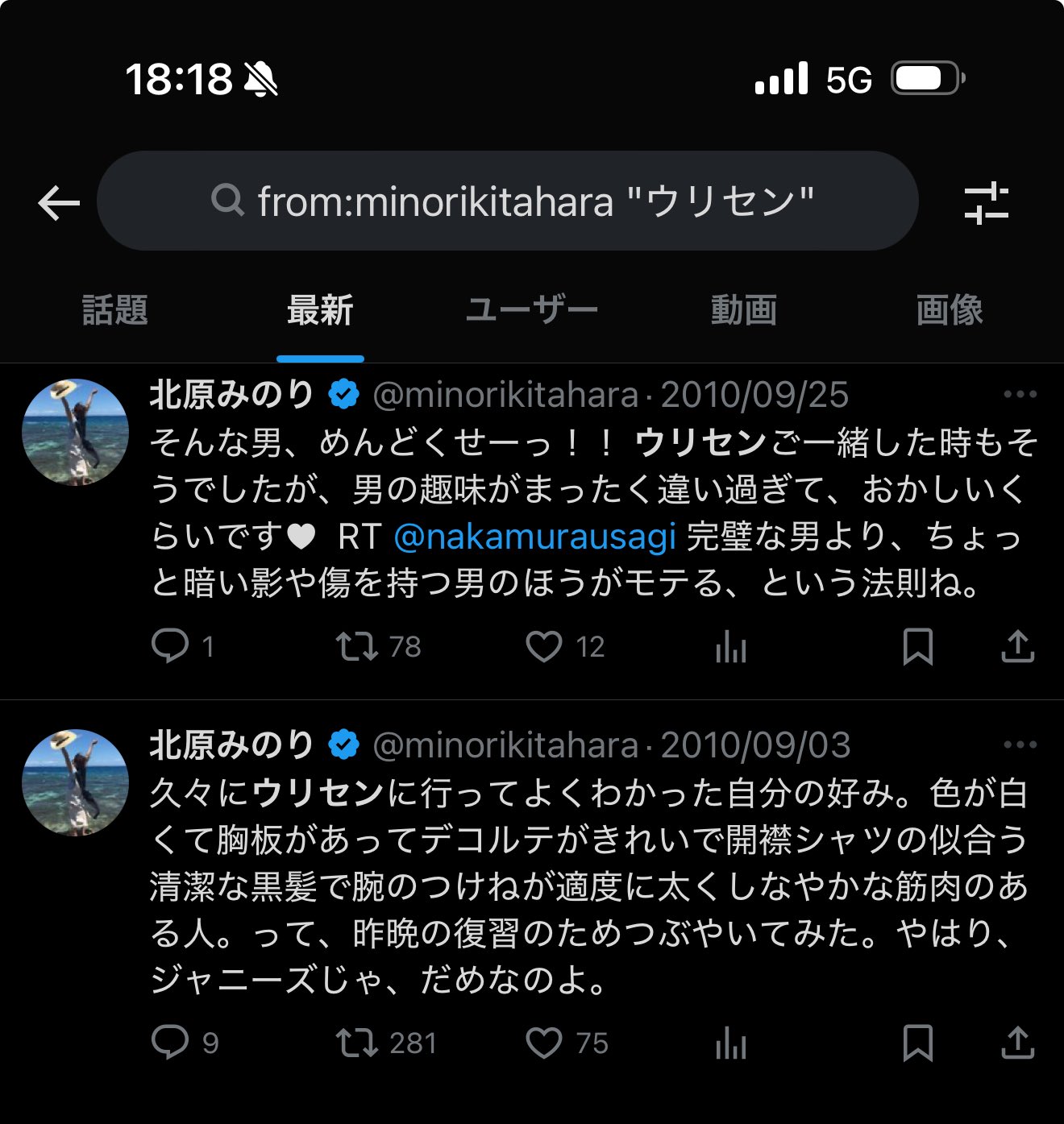Reply to the 2010/09/25 post
1064x1124 pixels.
[170, 646]
